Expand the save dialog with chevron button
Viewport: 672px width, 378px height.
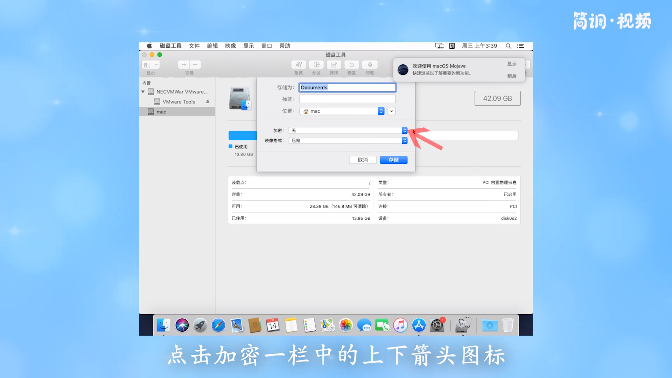point(391,111)
